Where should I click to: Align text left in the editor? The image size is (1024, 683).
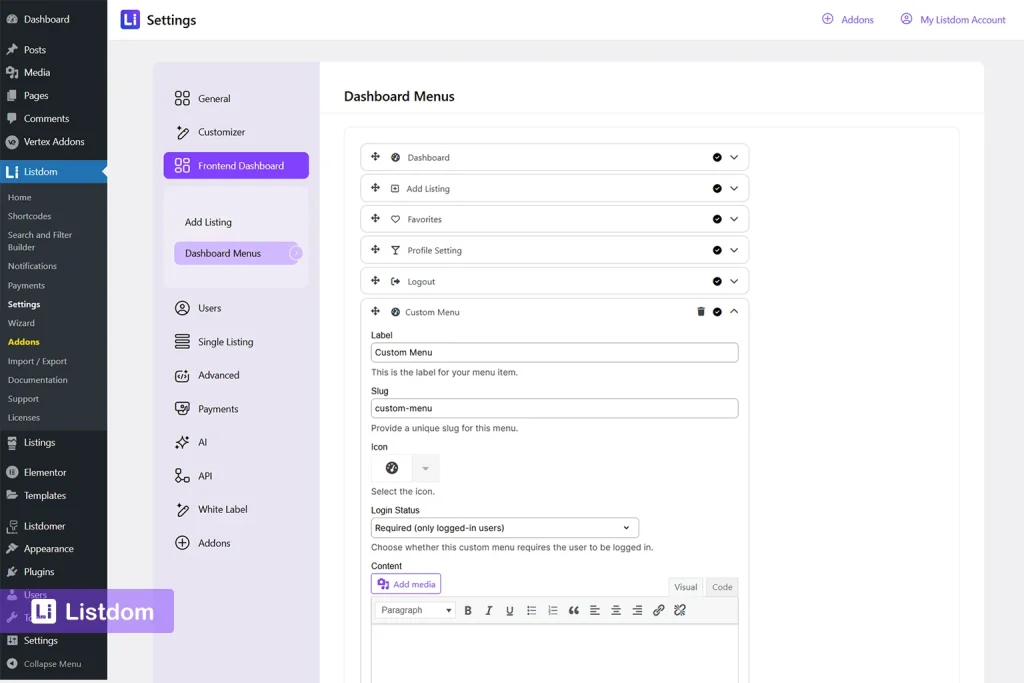594,610
